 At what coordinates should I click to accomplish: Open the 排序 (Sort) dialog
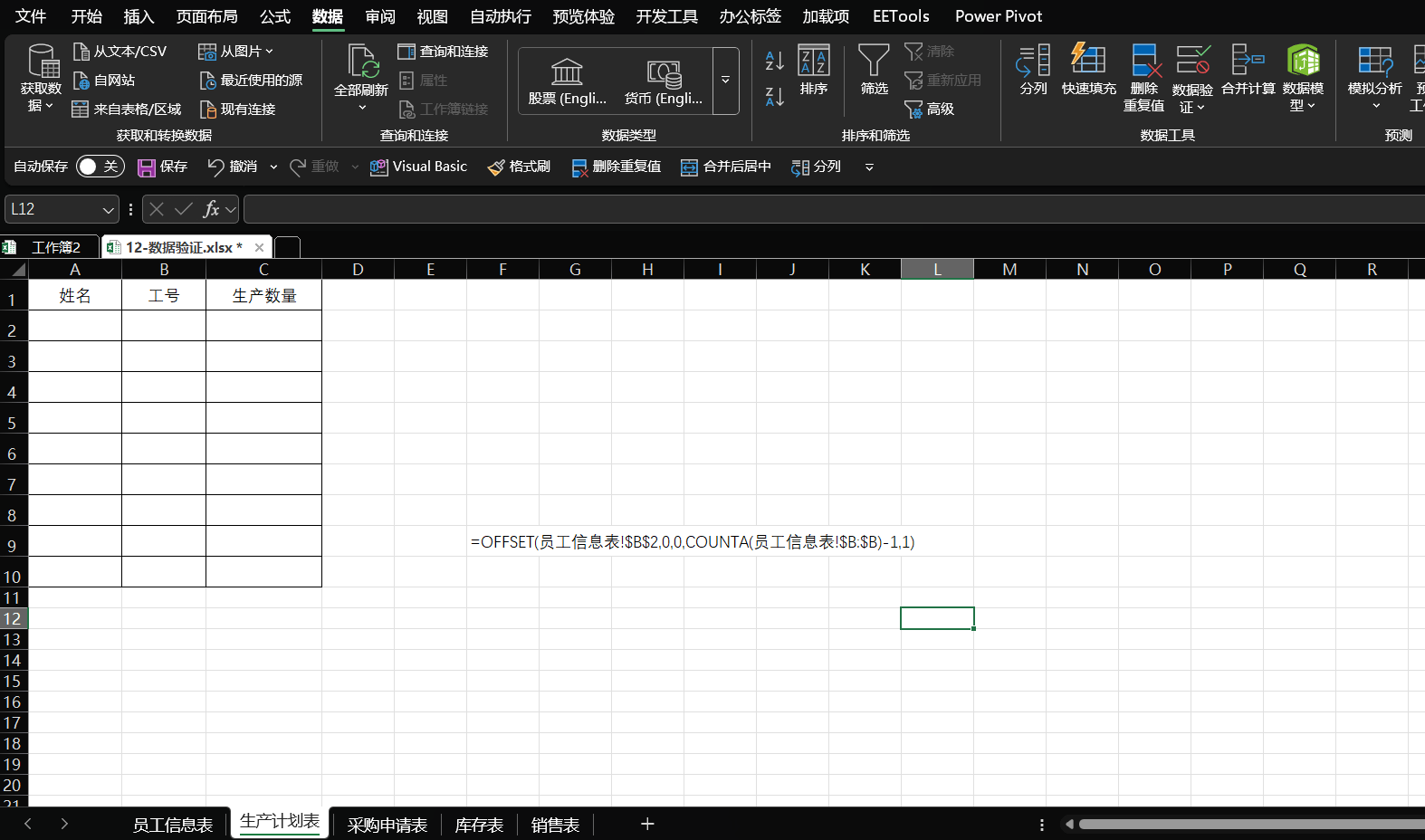[x=814, y=70]
